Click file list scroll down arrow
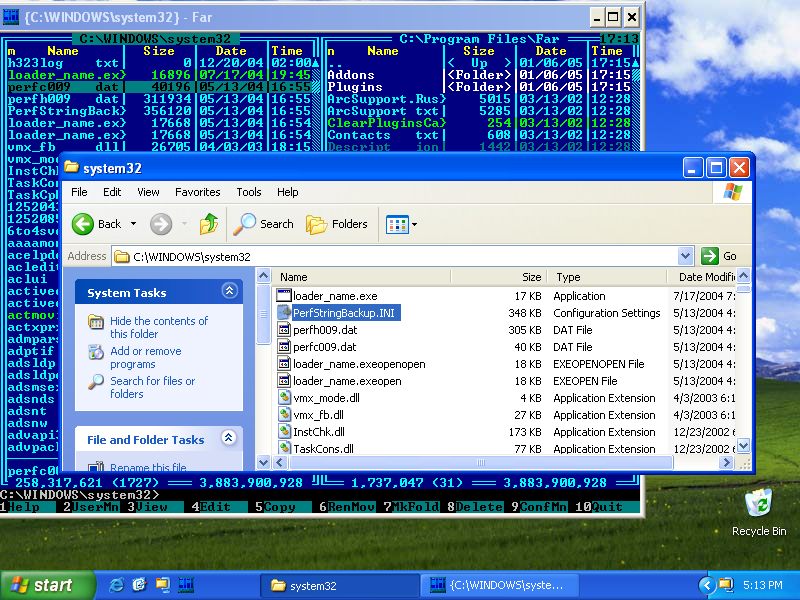The height and width of the screenshot is (600, 800). point(743,445)
